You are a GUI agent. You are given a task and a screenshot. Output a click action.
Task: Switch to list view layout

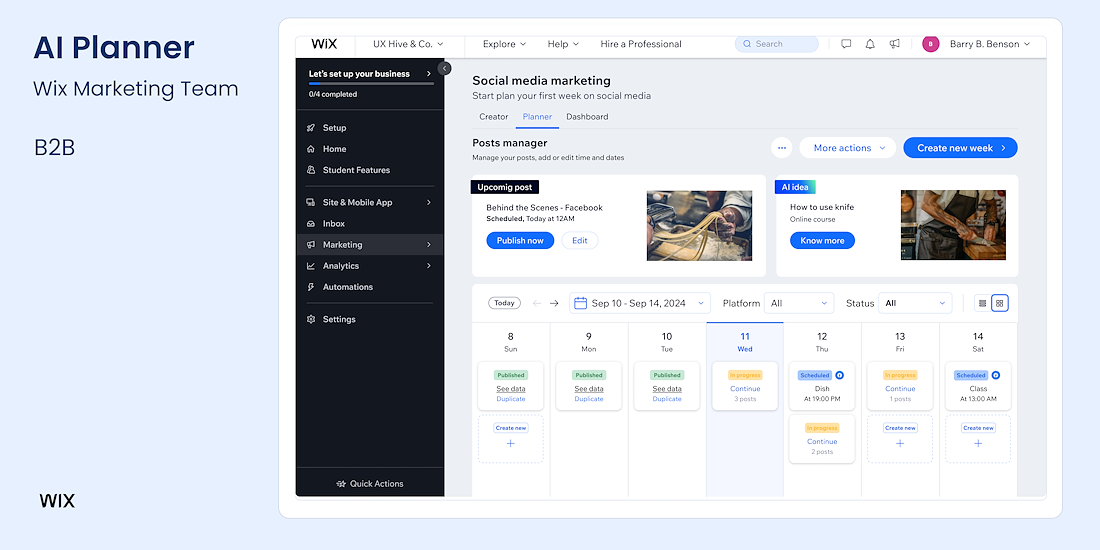[x=982, y=303]
